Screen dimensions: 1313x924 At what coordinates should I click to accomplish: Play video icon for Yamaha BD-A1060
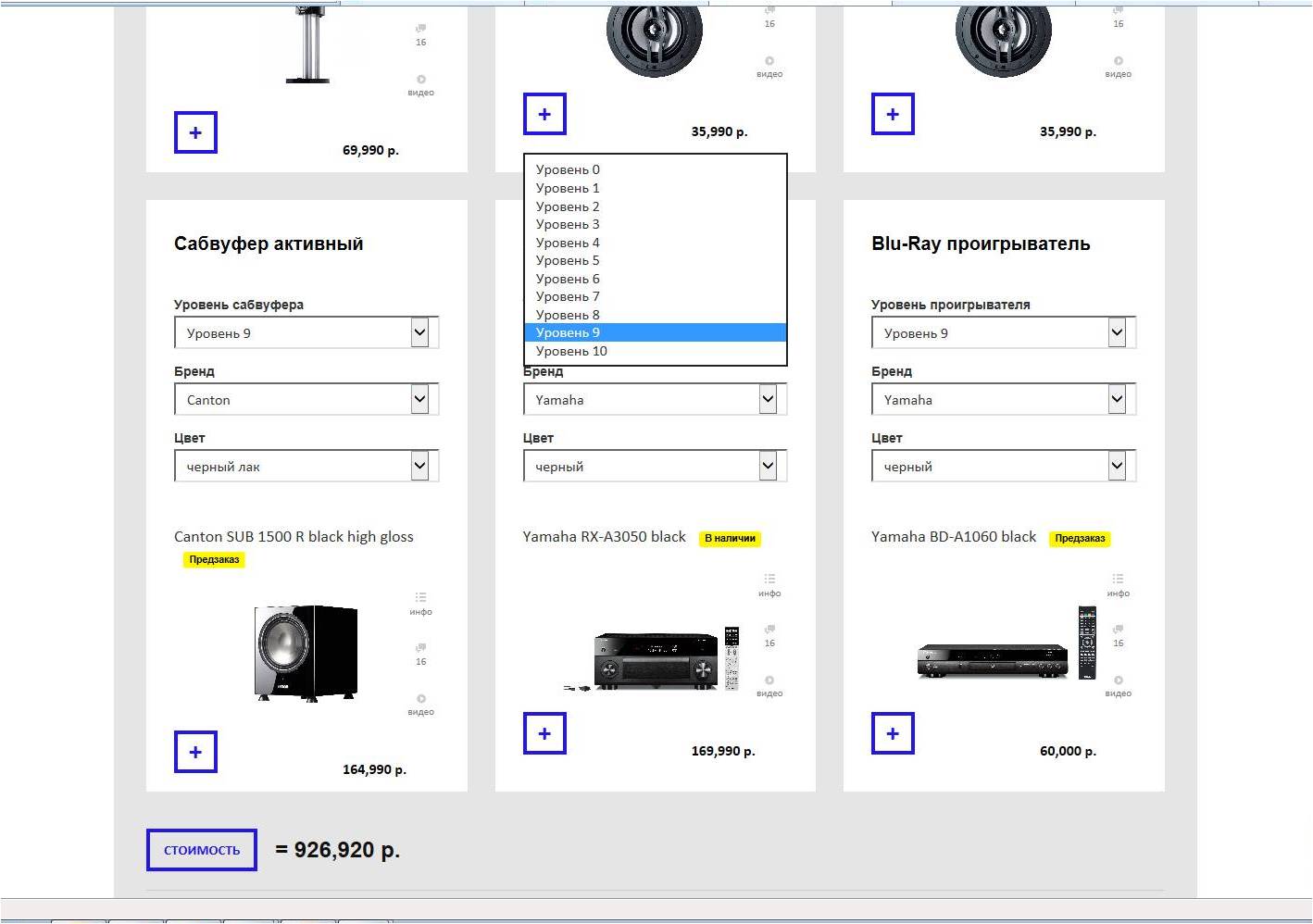coord(1118,686)
